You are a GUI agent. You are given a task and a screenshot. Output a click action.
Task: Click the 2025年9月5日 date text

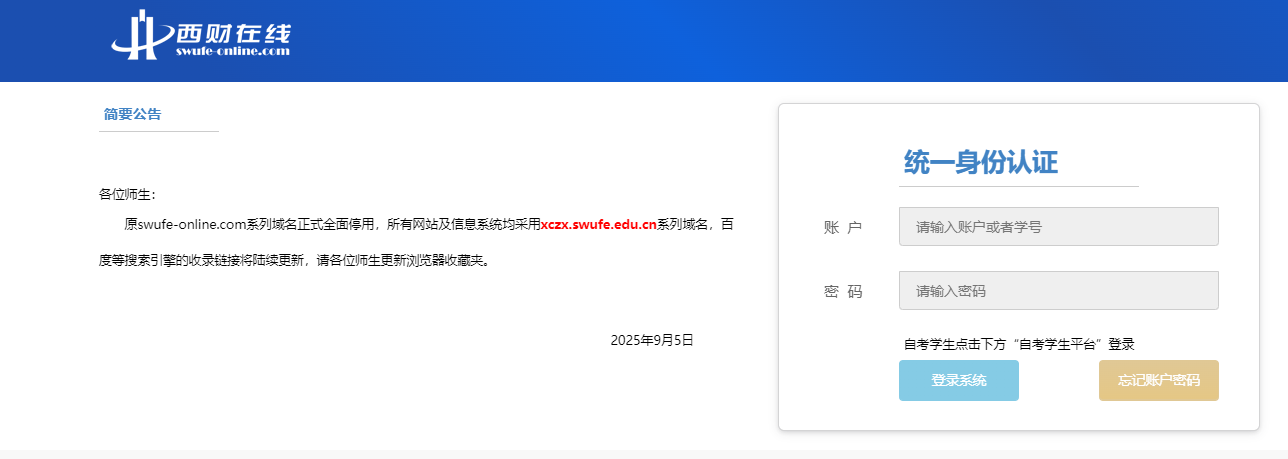tap(651, 340)
